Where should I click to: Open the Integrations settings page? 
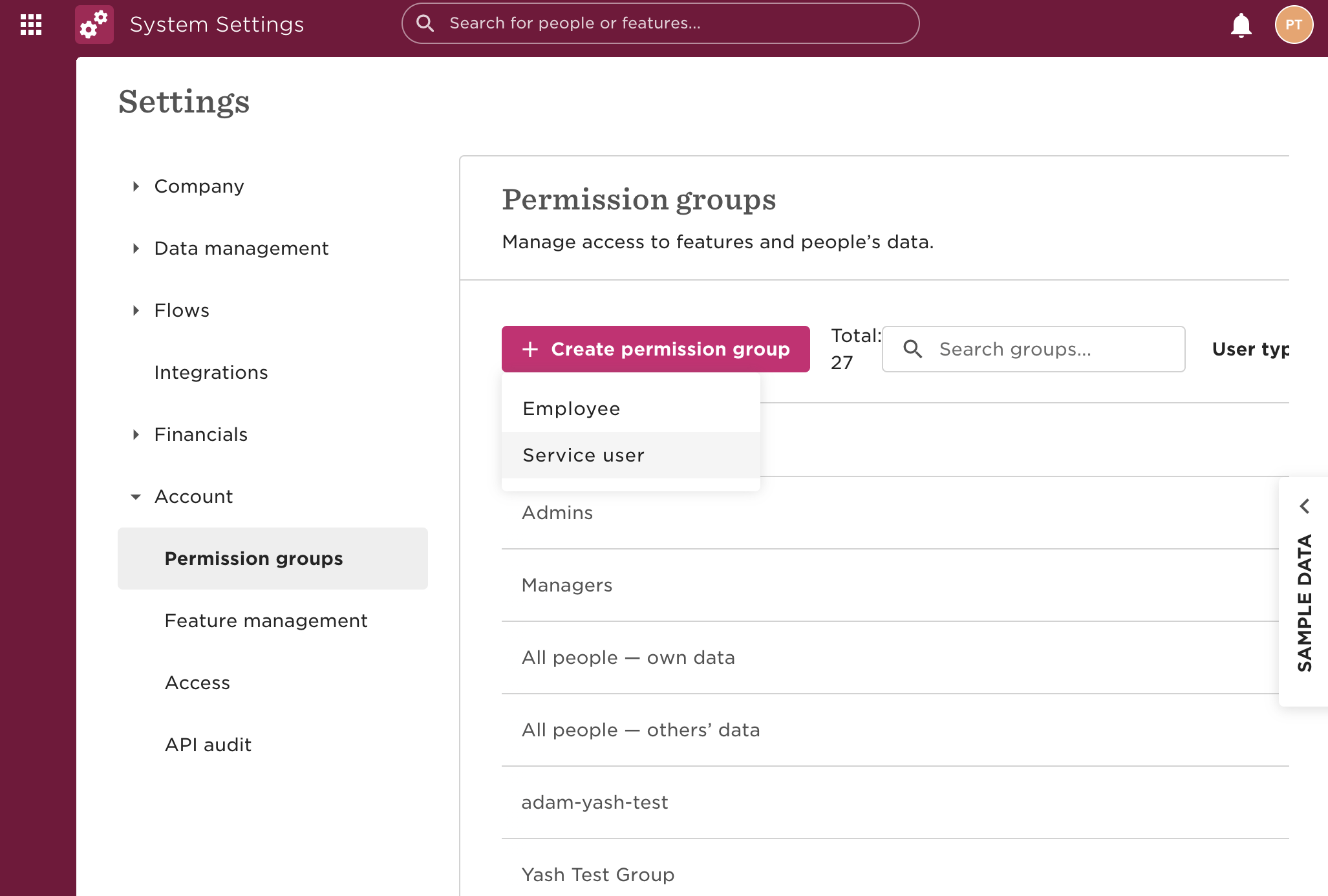pyautogui.click(x=211, y=372)
